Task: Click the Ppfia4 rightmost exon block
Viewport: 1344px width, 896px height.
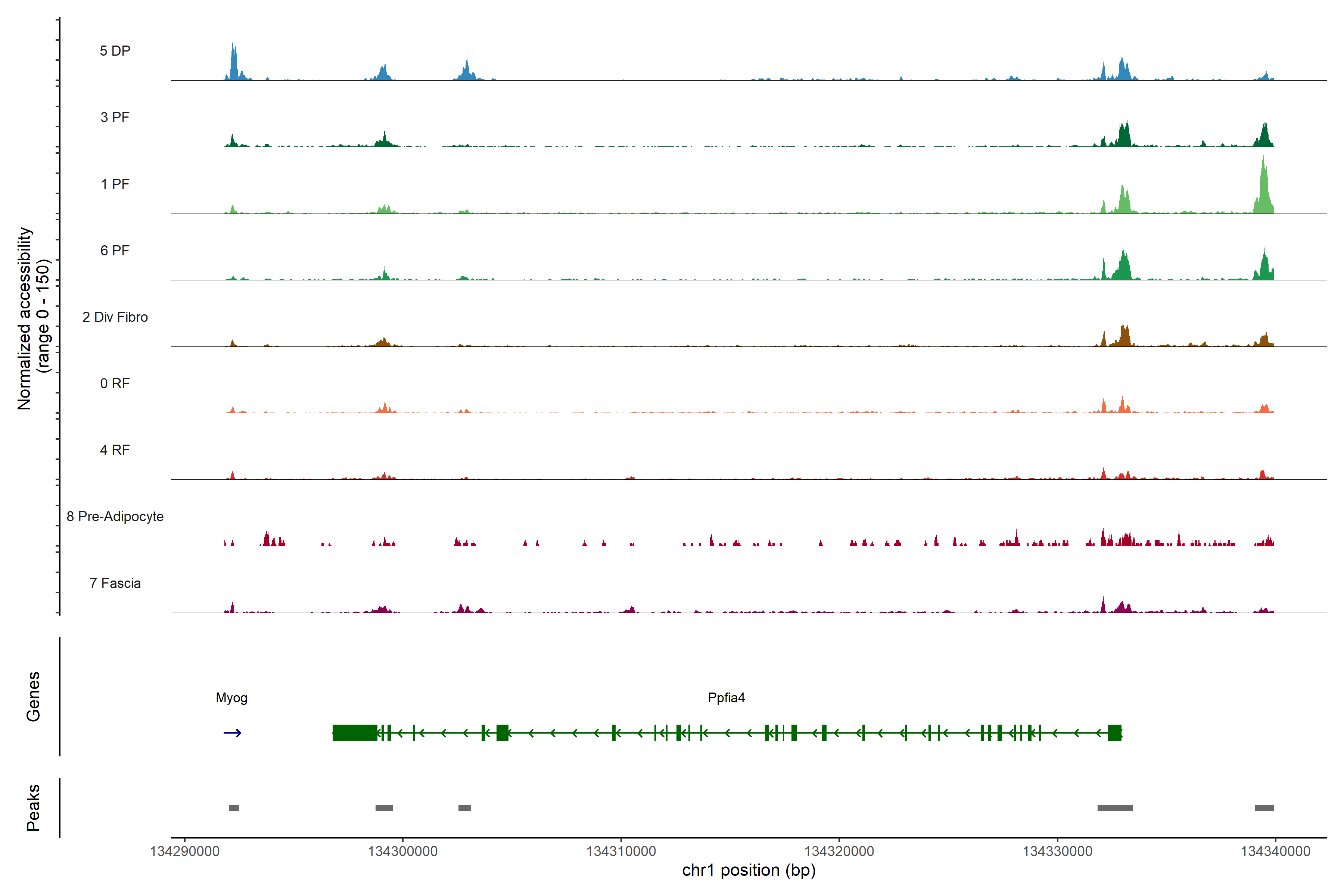Action: [x=1114, y=732]
